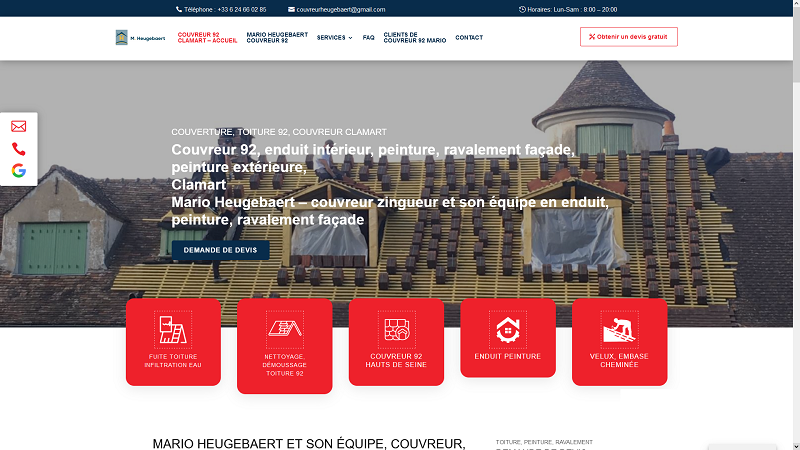Image resolution: width=800 pixels, height=450 pixels.
Task: Click the Mario Heugebaert et son équipe heading
Action: click(309, 443)
